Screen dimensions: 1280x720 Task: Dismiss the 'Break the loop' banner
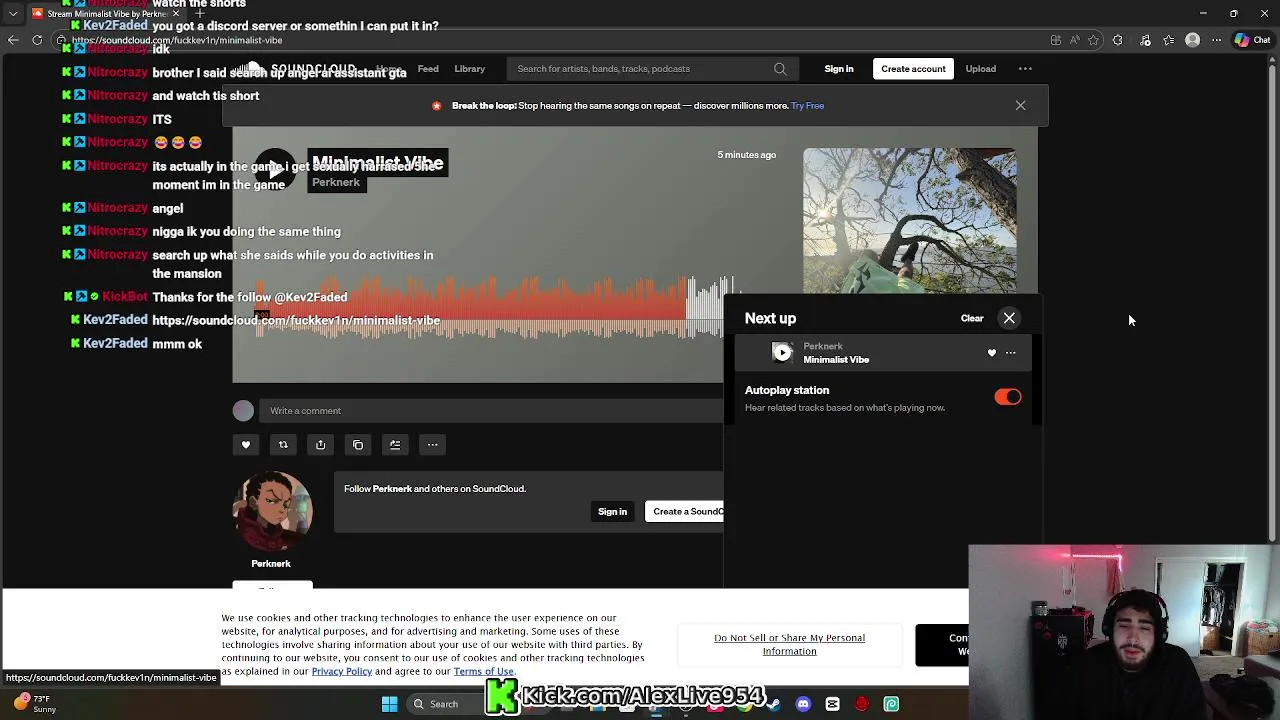pyautogui.click(x=1020, y=105)
